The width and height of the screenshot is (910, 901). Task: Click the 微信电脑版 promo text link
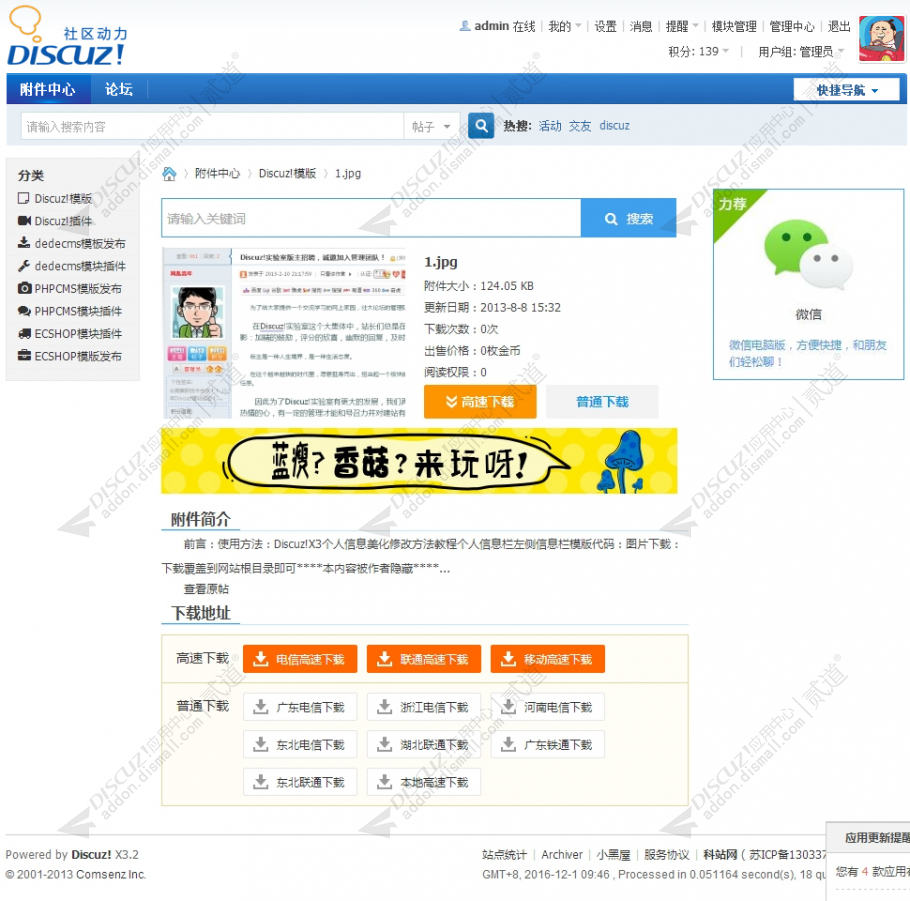click(x=808, y=353)
